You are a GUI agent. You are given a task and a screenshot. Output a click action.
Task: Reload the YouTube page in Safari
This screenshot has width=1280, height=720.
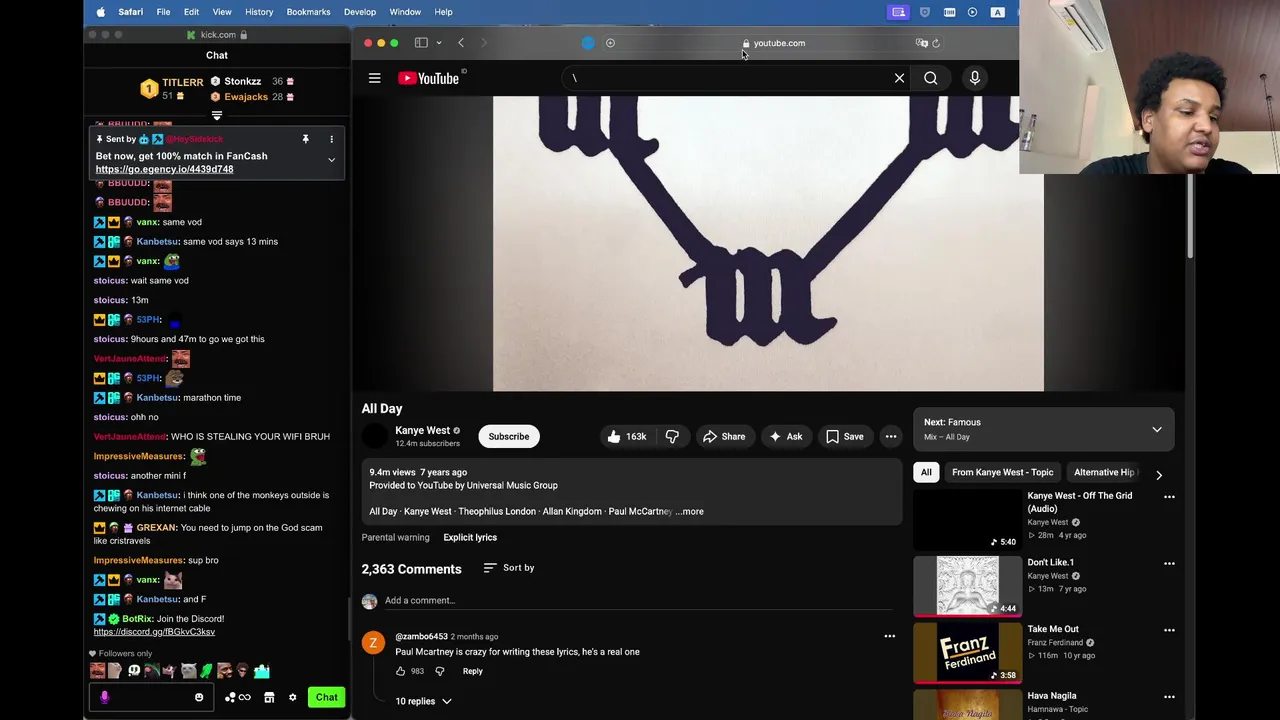click(936, 43)
